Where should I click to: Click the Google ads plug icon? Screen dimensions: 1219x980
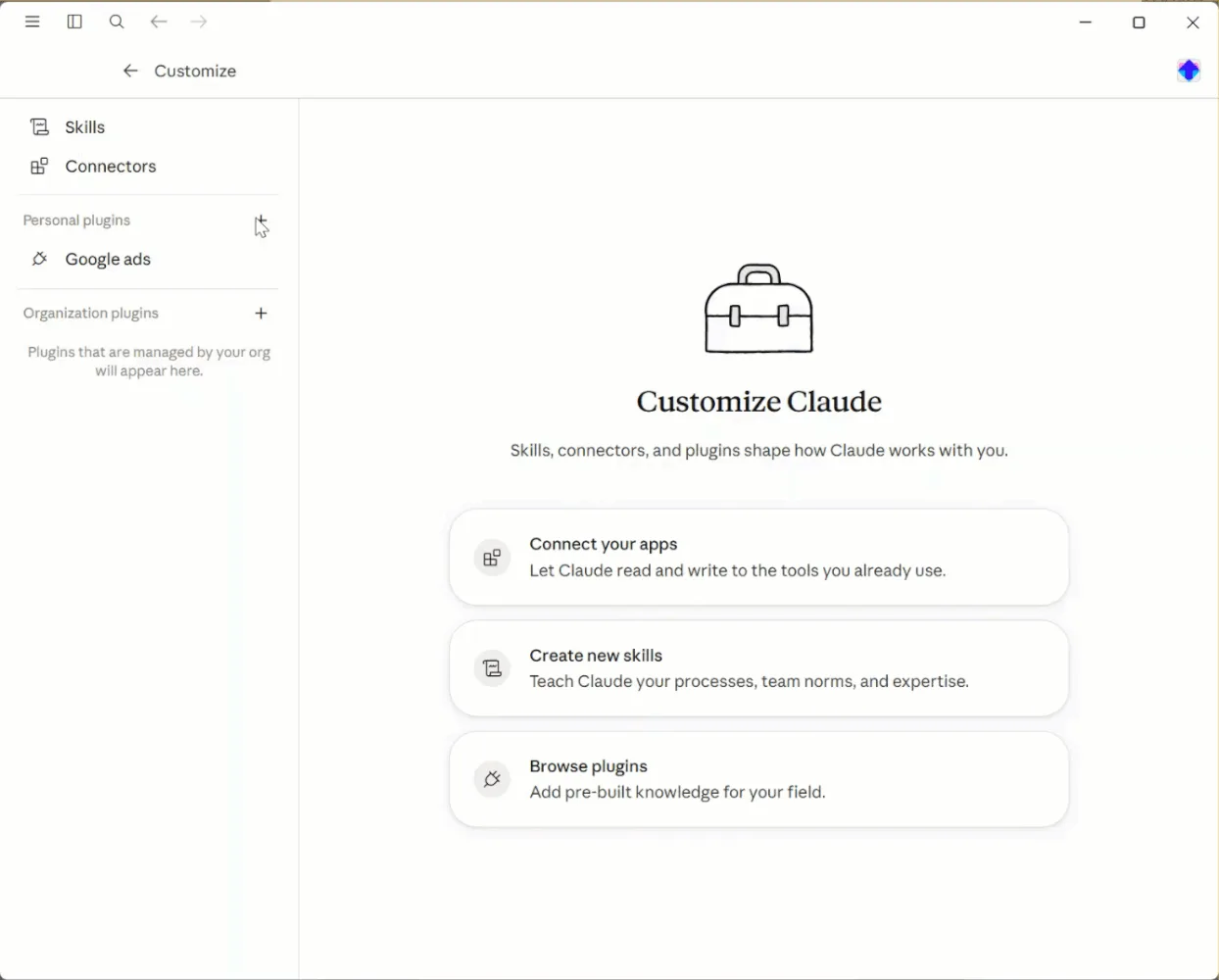tap(39, 259)
